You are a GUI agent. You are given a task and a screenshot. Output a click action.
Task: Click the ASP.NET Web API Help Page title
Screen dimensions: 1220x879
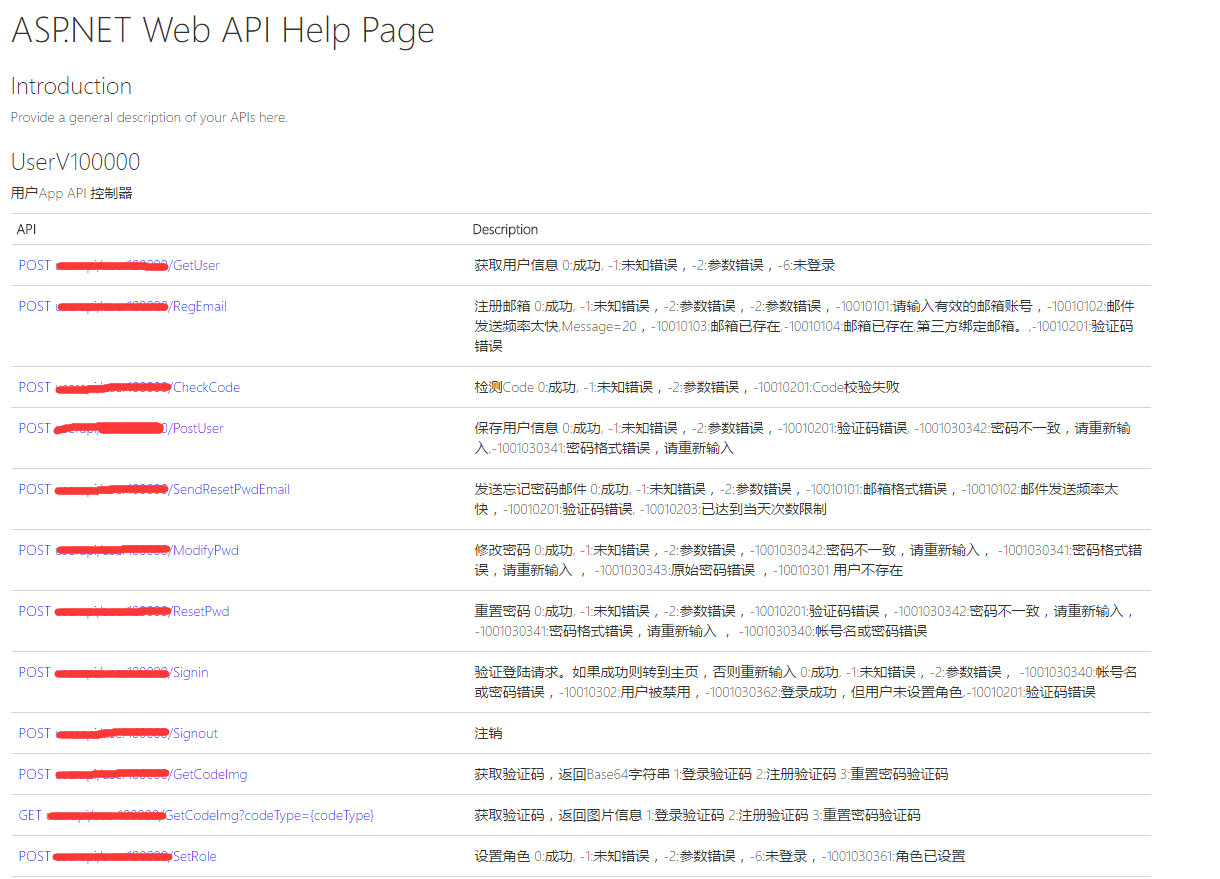[x=222, y=30]
